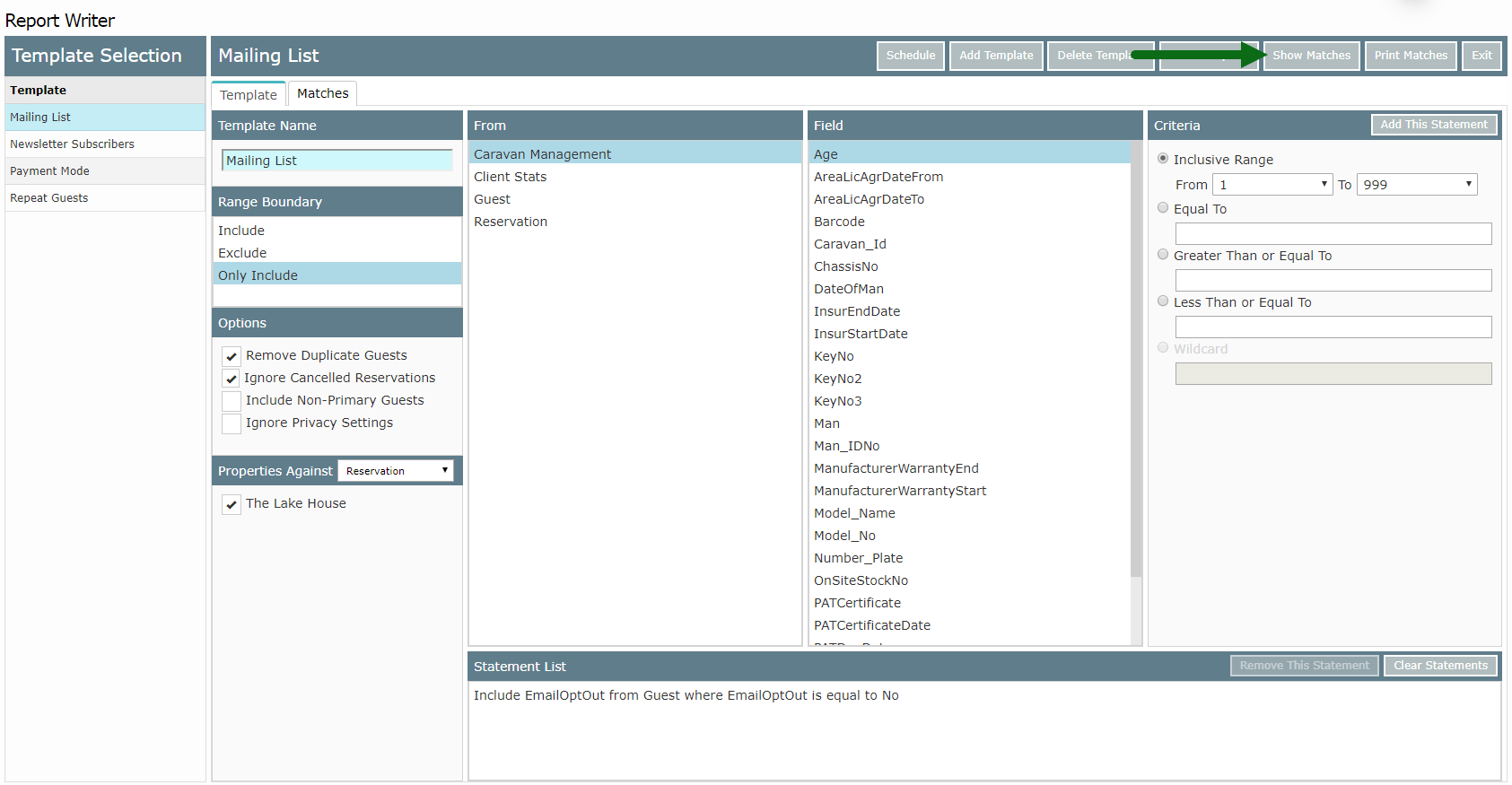Click Add This Statement button

[1434, 125]
